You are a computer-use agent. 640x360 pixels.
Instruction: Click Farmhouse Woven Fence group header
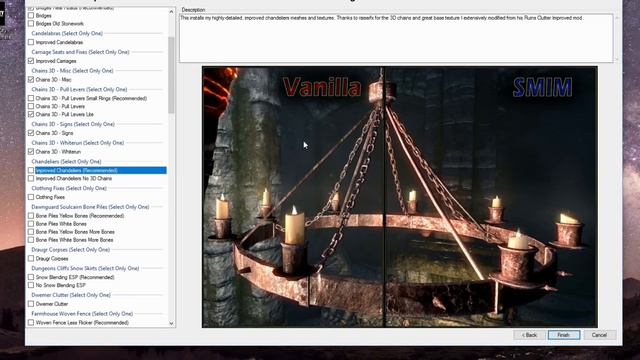(x=82, y=314)
